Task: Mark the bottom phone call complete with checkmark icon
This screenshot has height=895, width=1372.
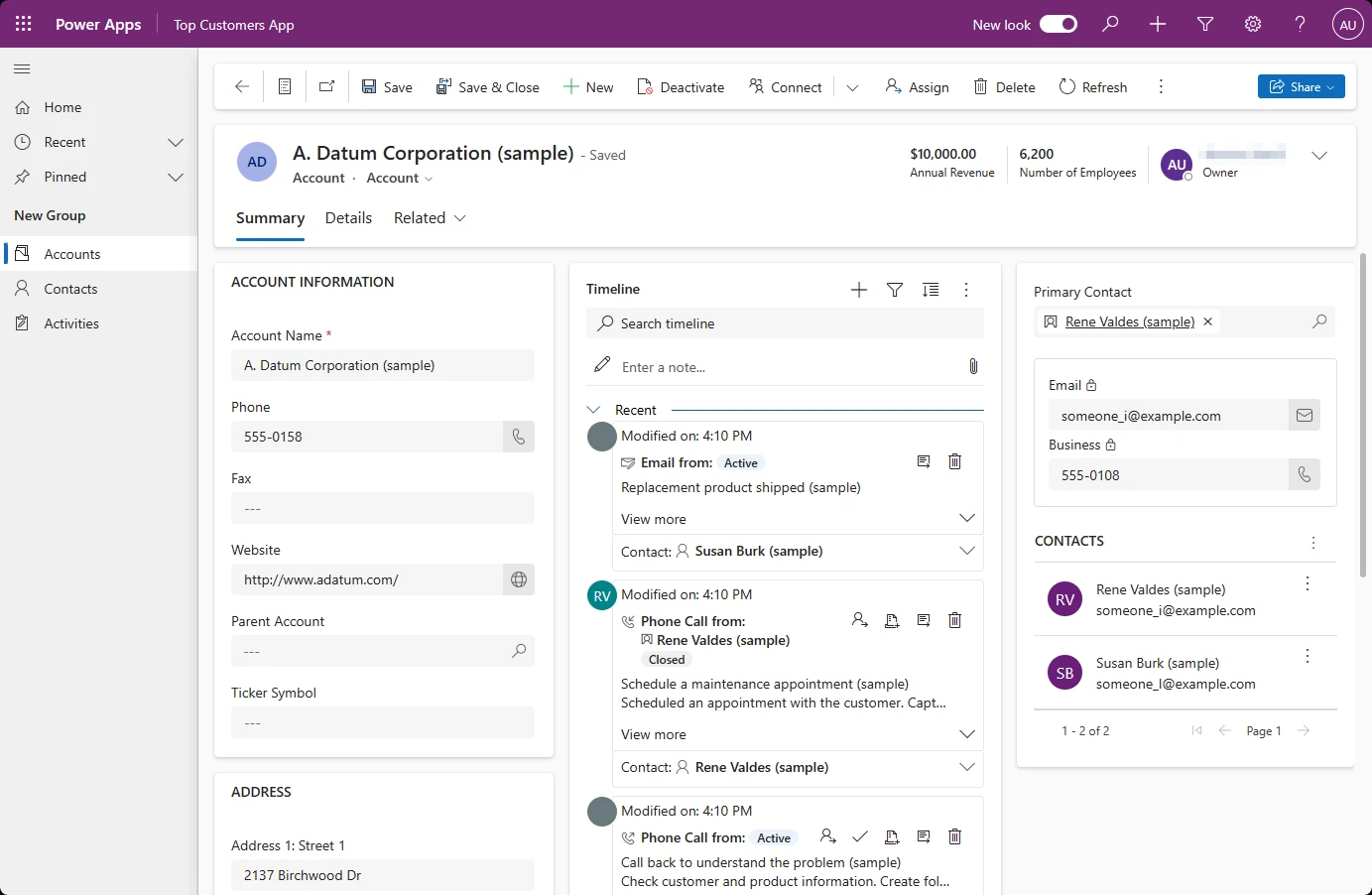Action: tap(860, 836)
